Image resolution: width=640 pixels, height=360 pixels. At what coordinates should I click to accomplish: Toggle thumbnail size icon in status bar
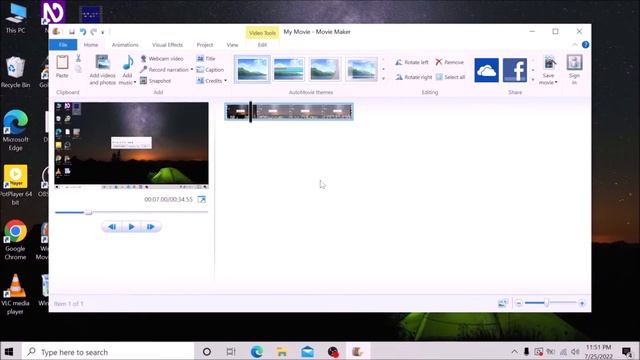pyautogui.click(x=502, y=303)
